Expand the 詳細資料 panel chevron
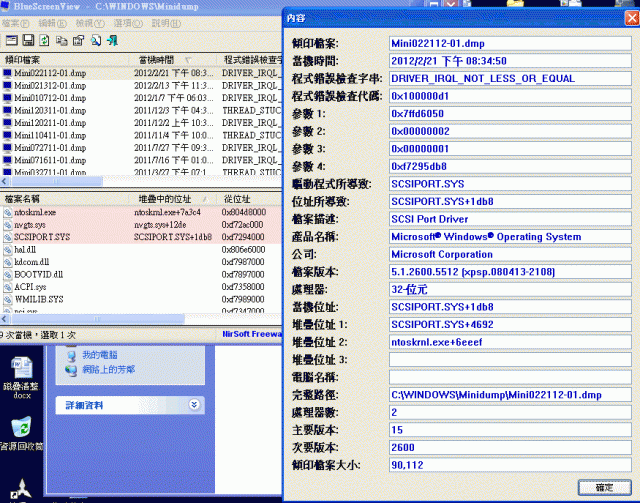Viewport: 640px width, 503px height. click(194, 405)
